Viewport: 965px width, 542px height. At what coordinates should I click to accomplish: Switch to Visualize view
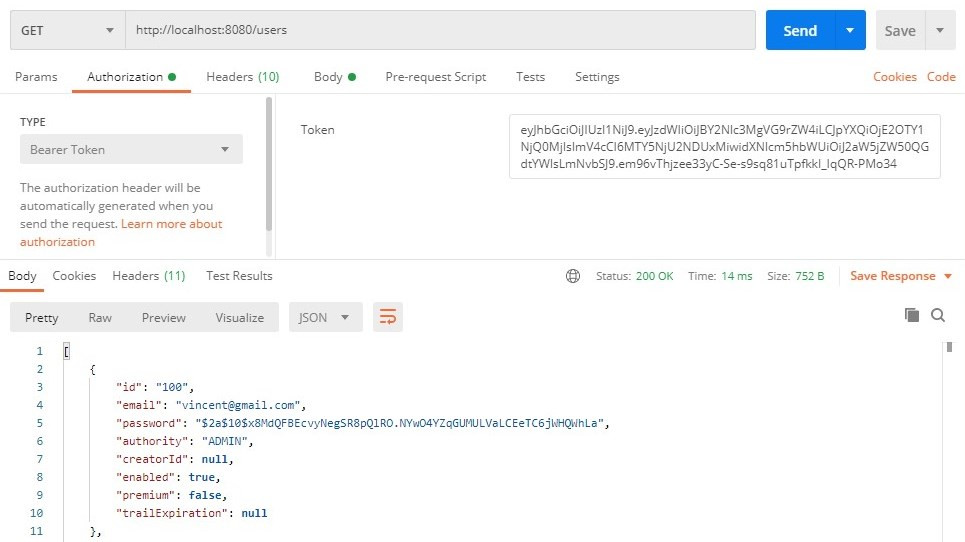click(x=239, y=317)
